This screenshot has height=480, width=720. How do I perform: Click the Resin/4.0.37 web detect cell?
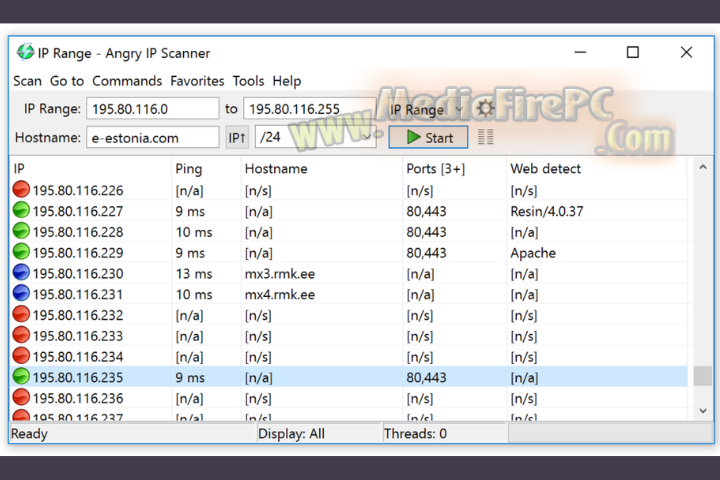(x=546, y=211)
